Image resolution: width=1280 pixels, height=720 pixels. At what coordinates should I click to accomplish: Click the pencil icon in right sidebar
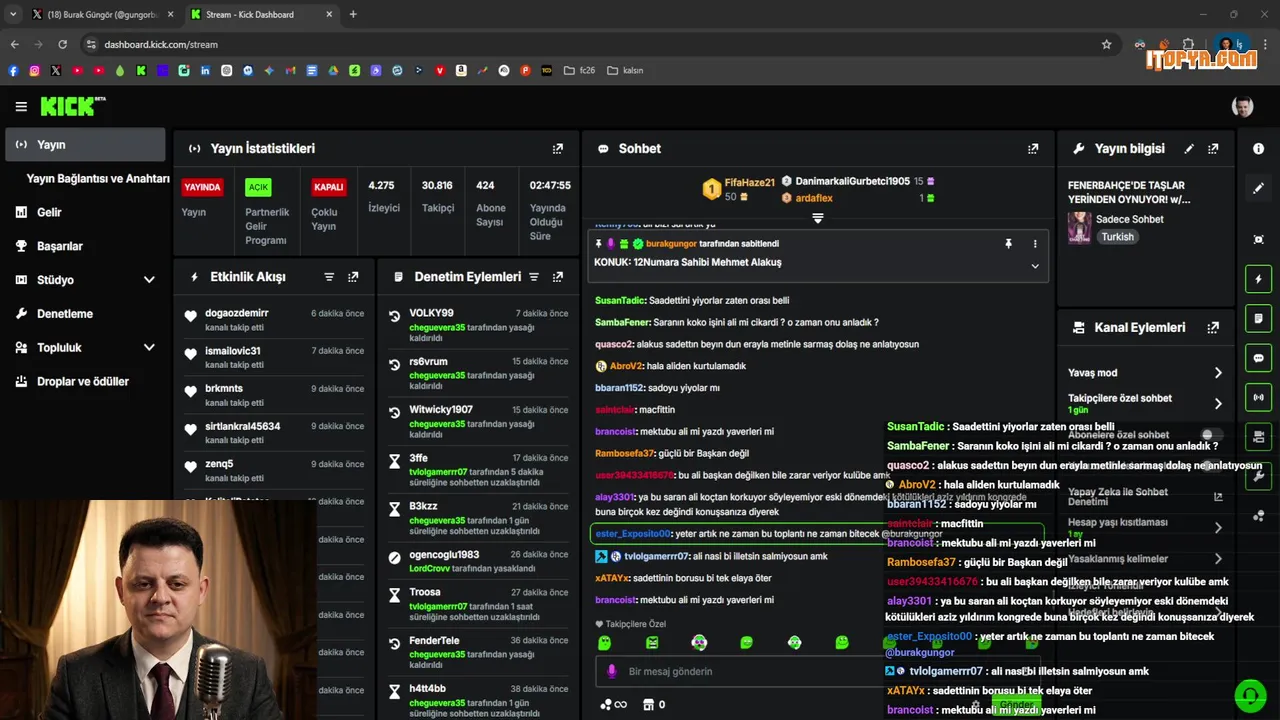click(1258, 187)
